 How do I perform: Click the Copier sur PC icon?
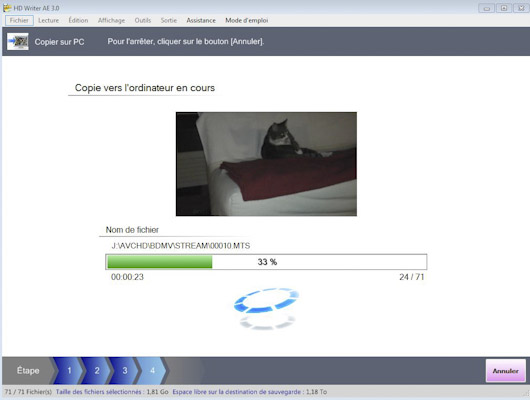[18, 42]
